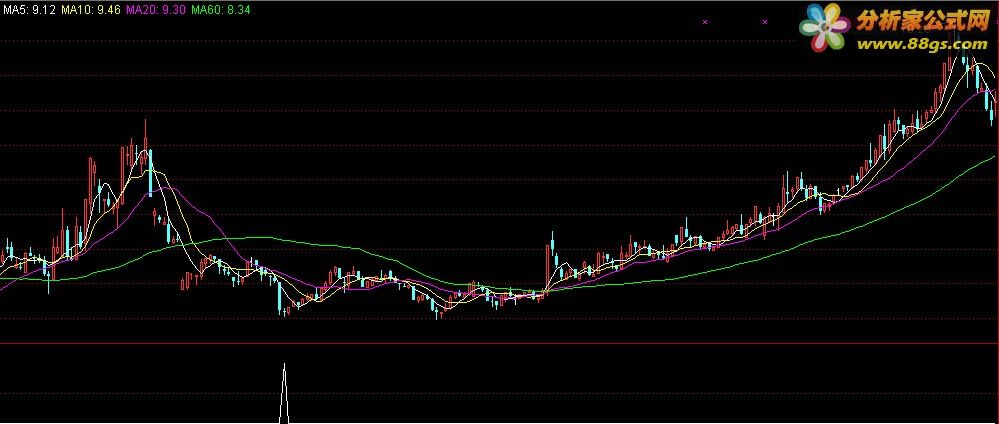
Task: Select the MA10: 9.46 indicator label
Action: 91,10
